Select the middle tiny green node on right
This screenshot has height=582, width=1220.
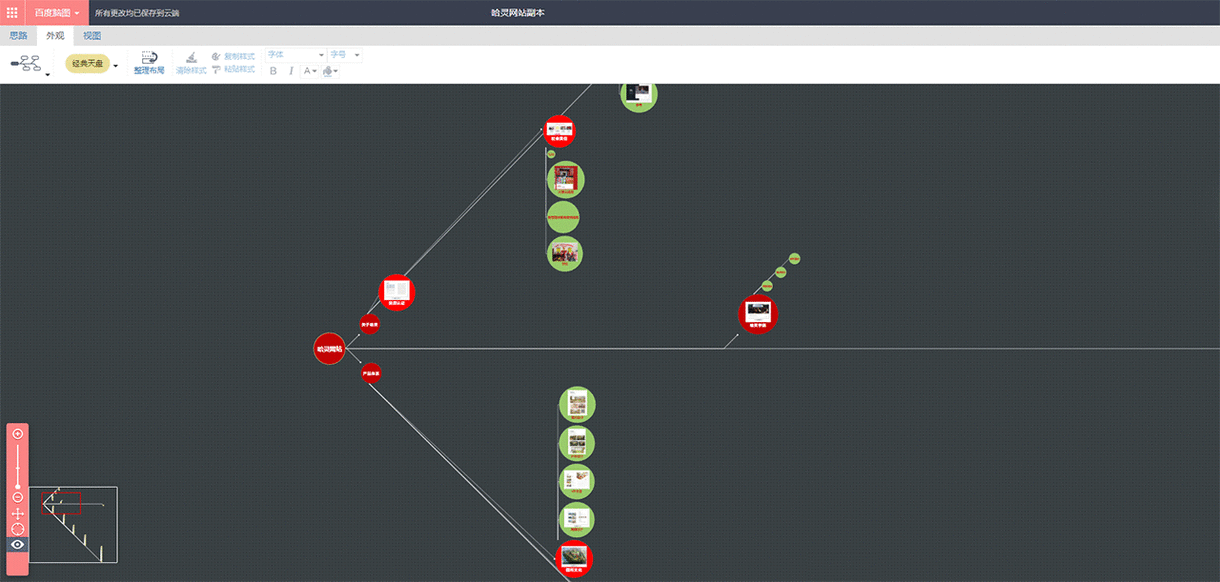[x=781, y=272]
